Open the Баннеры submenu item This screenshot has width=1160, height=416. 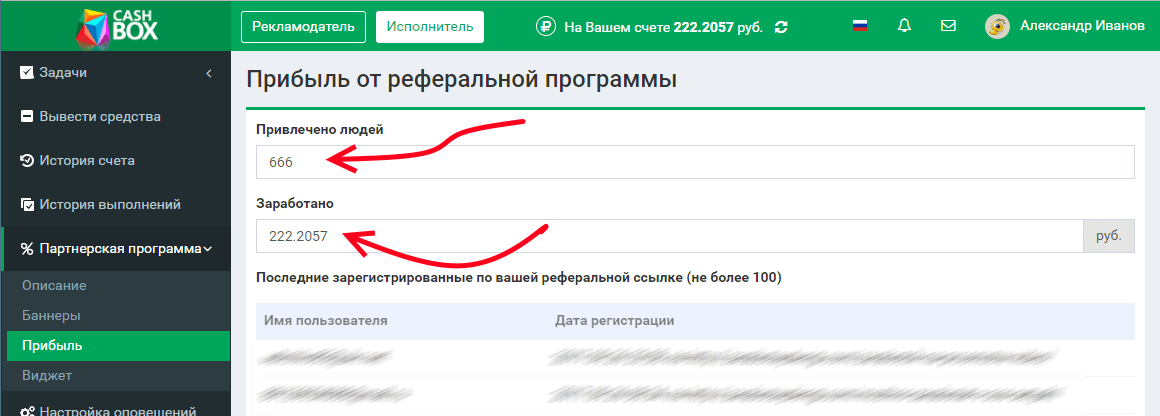(51, 315)
